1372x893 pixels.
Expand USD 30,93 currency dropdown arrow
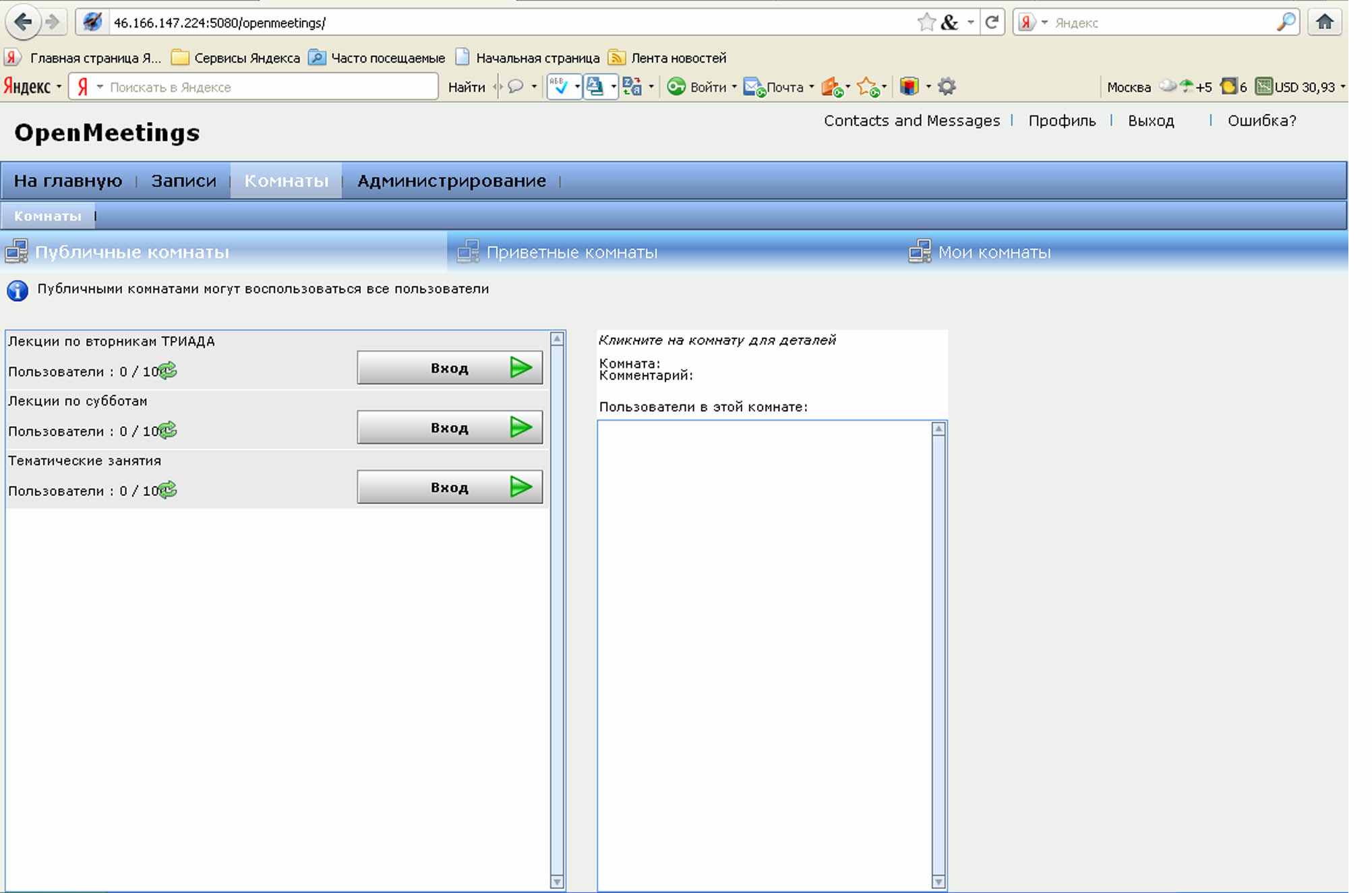pyautogui.click(x=1343, y=87)
